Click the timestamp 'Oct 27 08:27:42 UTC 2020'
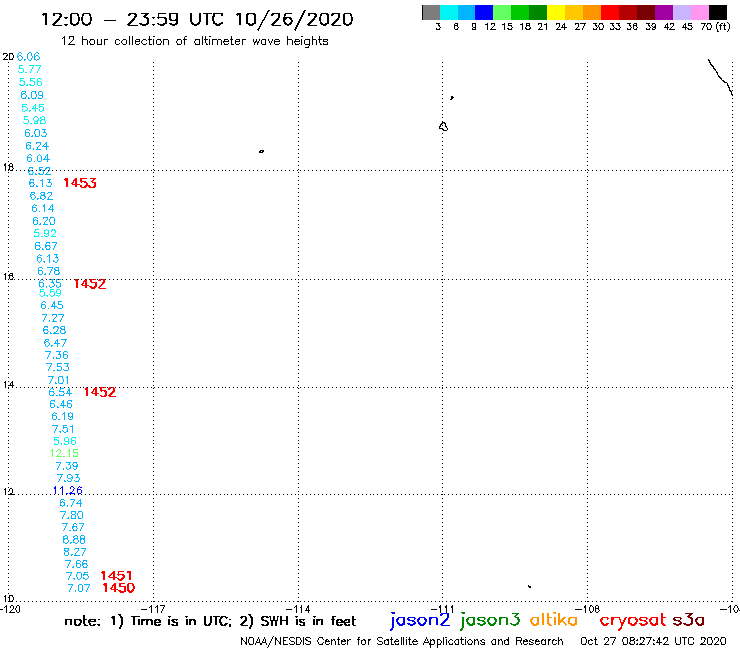The image size is (740, 650). (x=653, y=641)
